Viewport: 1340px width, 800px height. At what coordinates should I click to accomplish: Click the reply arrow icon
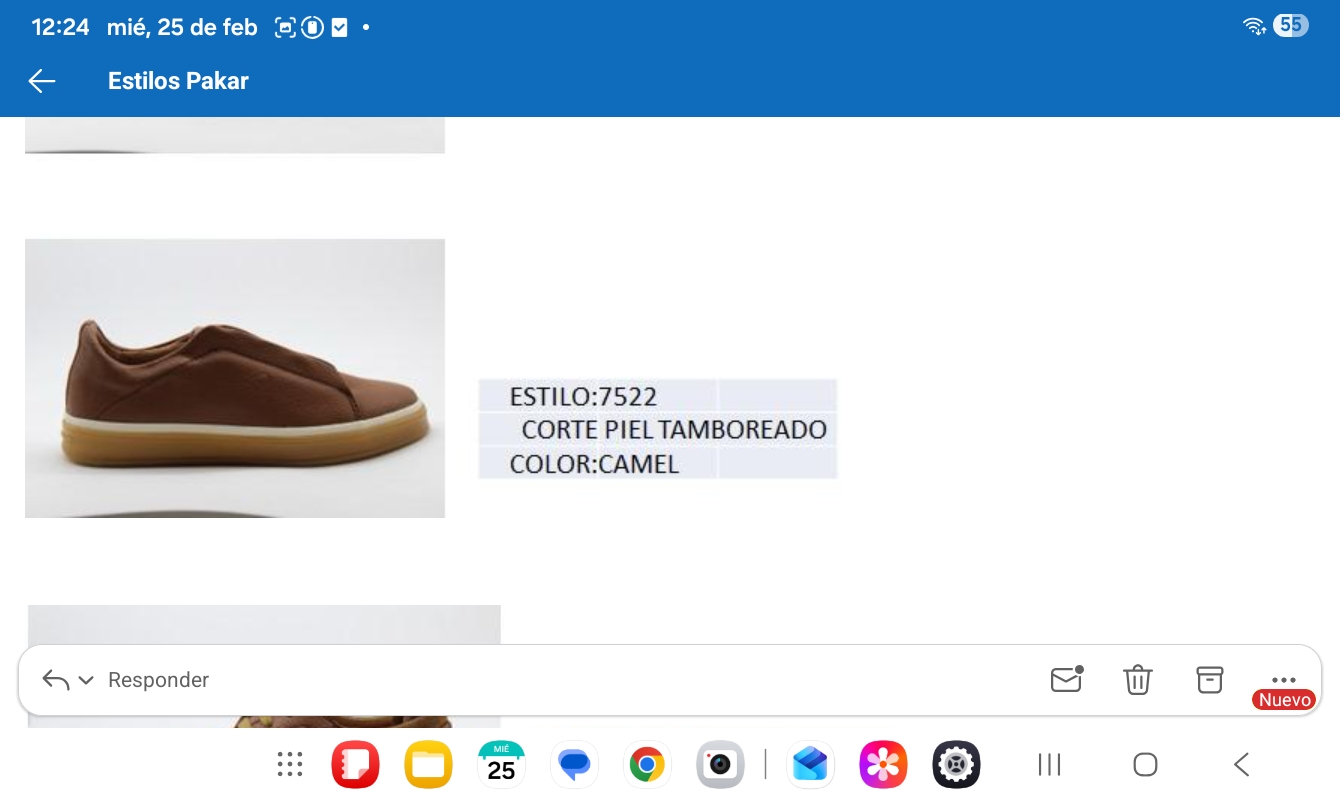(56, 681)
